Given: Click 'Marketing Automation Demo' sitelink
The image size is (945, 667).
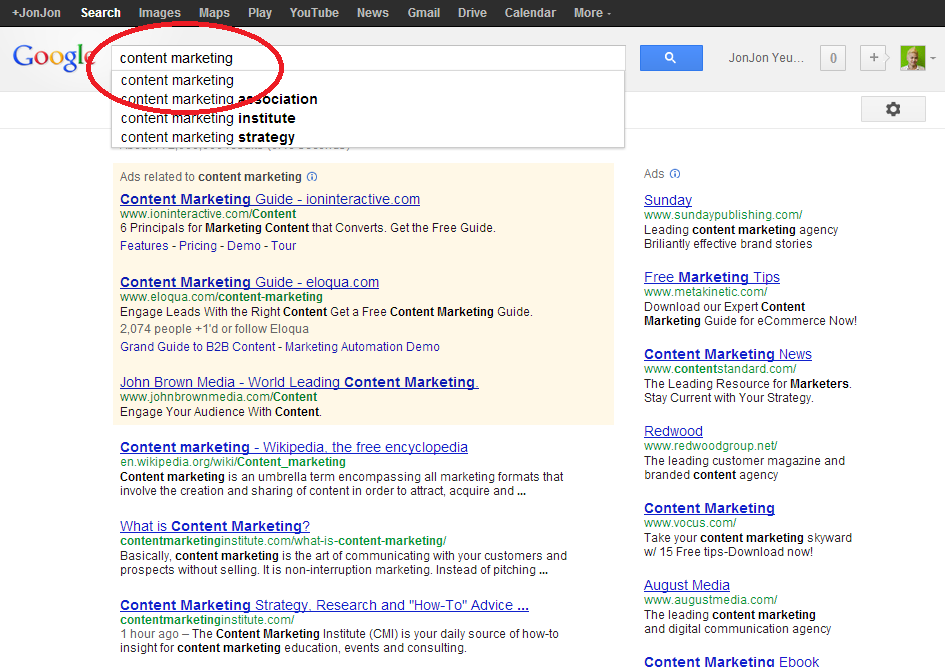Looking at the screenshot, I should [362, 347].
